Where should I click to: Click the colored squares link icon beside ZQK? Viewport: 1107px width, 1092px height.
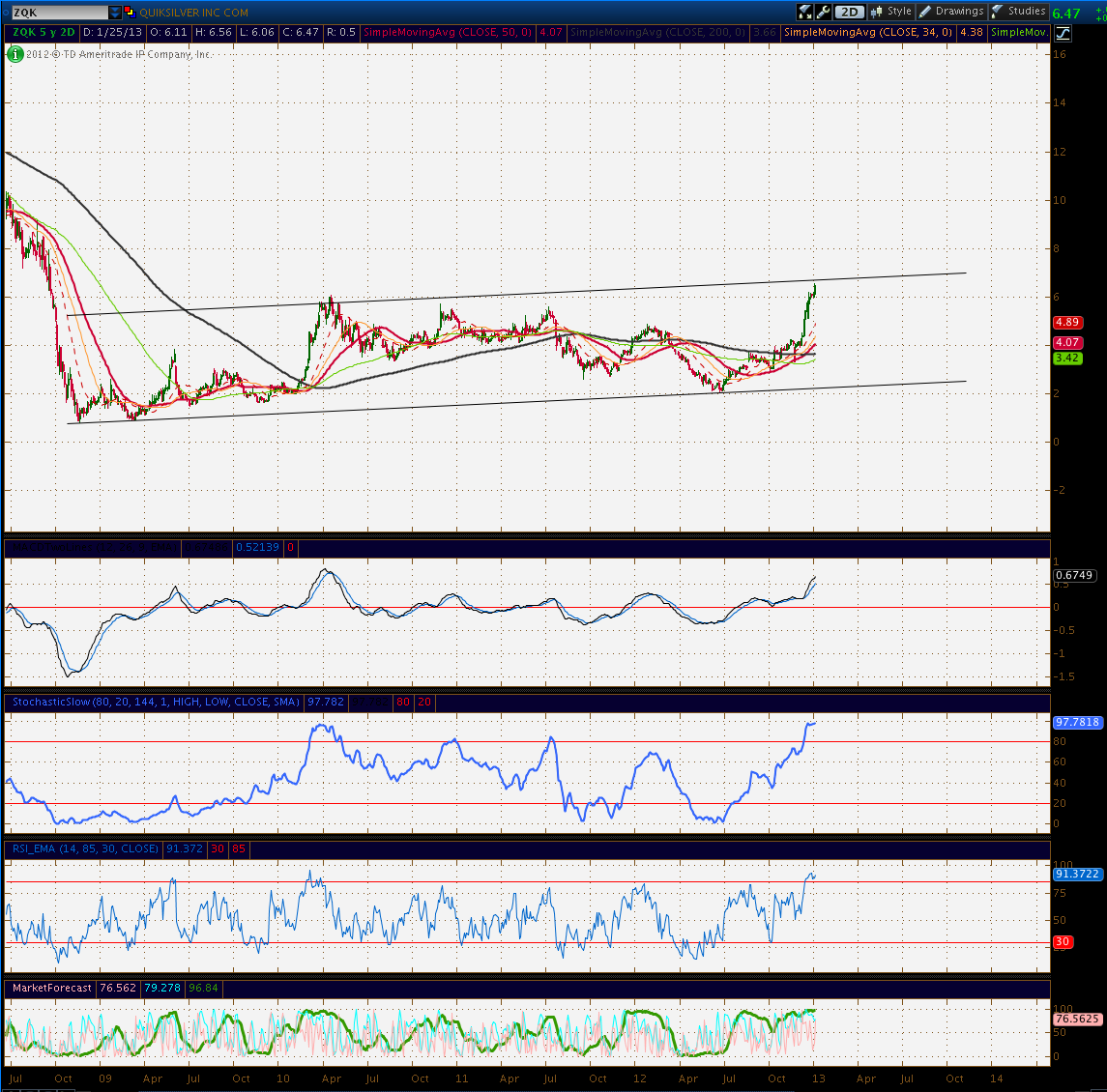click(x=130, y=12)
